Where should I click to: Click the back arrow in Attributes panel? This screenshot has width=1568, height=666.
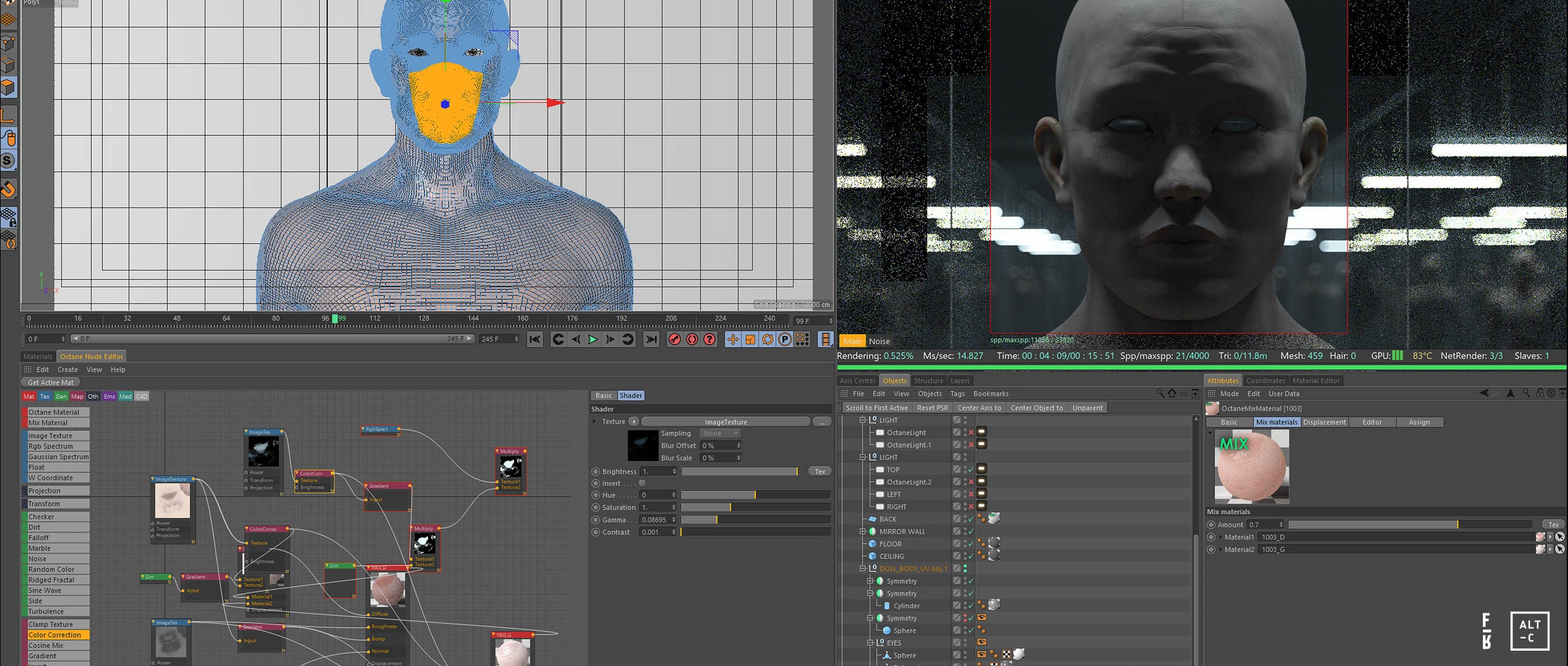[x=1483, y=394]
